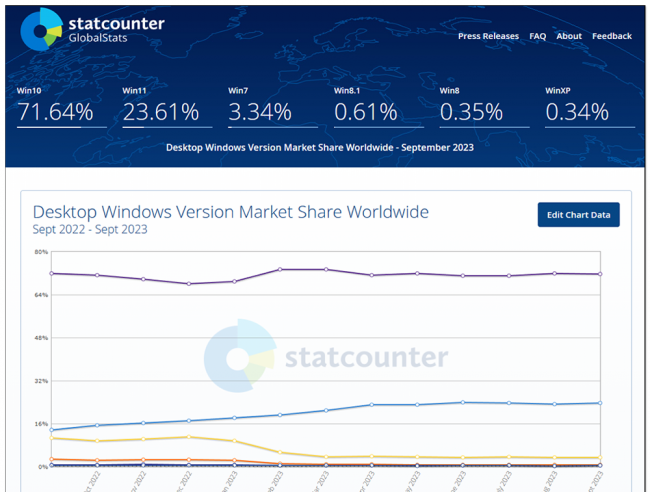Click the chart title Desktop Windows Version Market Share Worldwide
This screenshot has height=492, width=650.
230,212
